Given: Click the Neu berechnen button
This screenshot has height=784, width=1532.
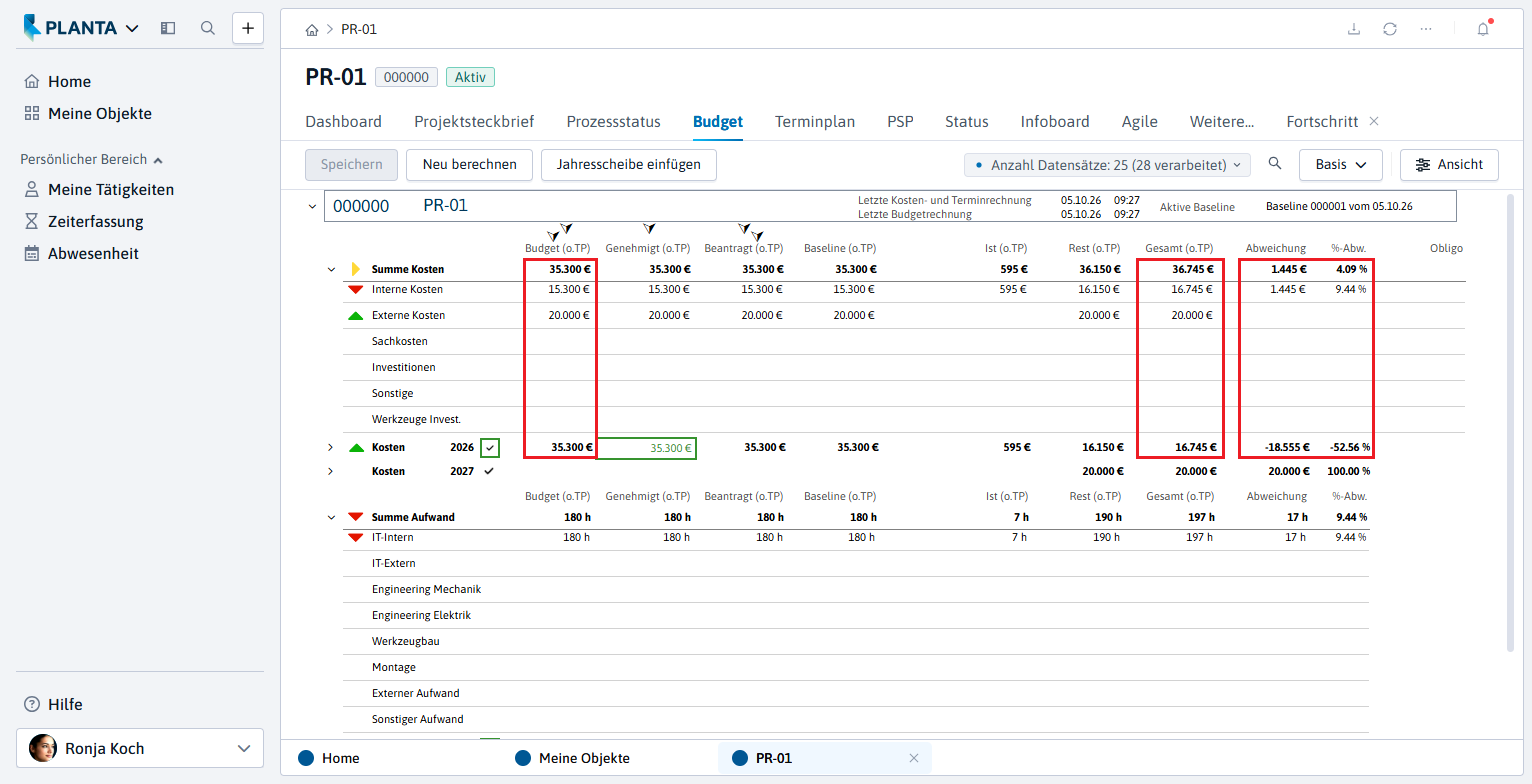Looking at the screenshot, I should [x=470, y=164].
